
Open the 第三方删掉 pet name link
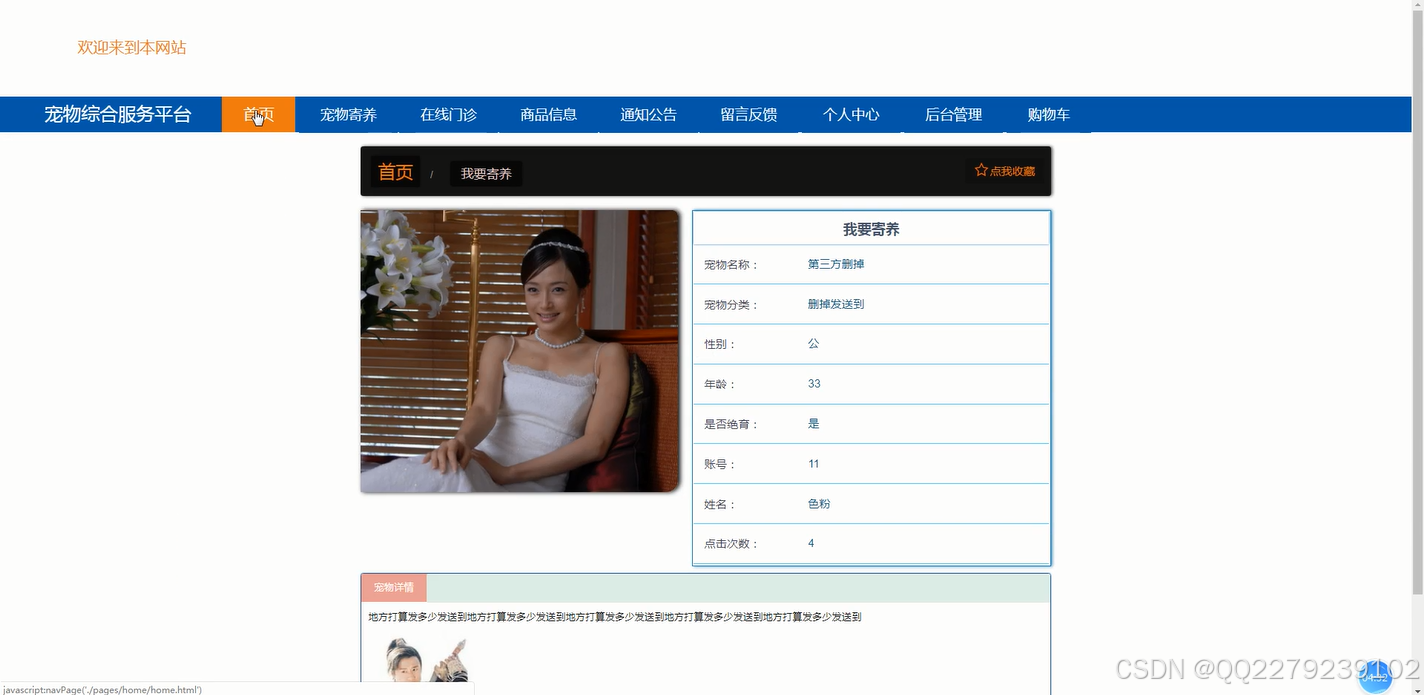point(835,264)
